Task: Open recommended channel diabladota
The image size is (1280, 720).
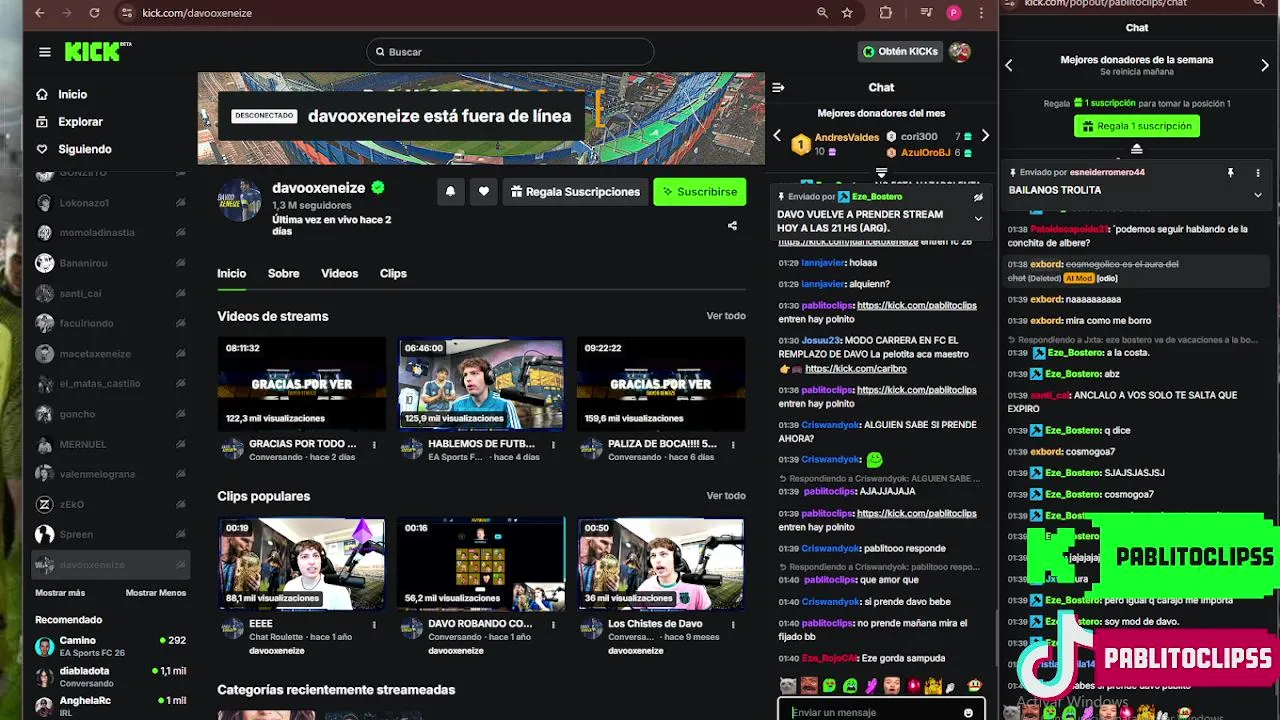Action: click(111, 676)
